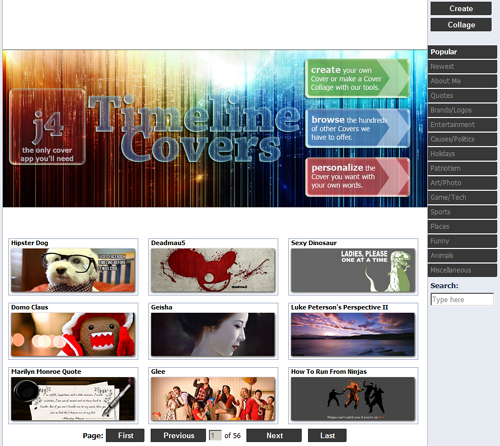This screenshot has width=500, height=446.
Task: Open the Game/Tech category
Action: click(462, 197)
